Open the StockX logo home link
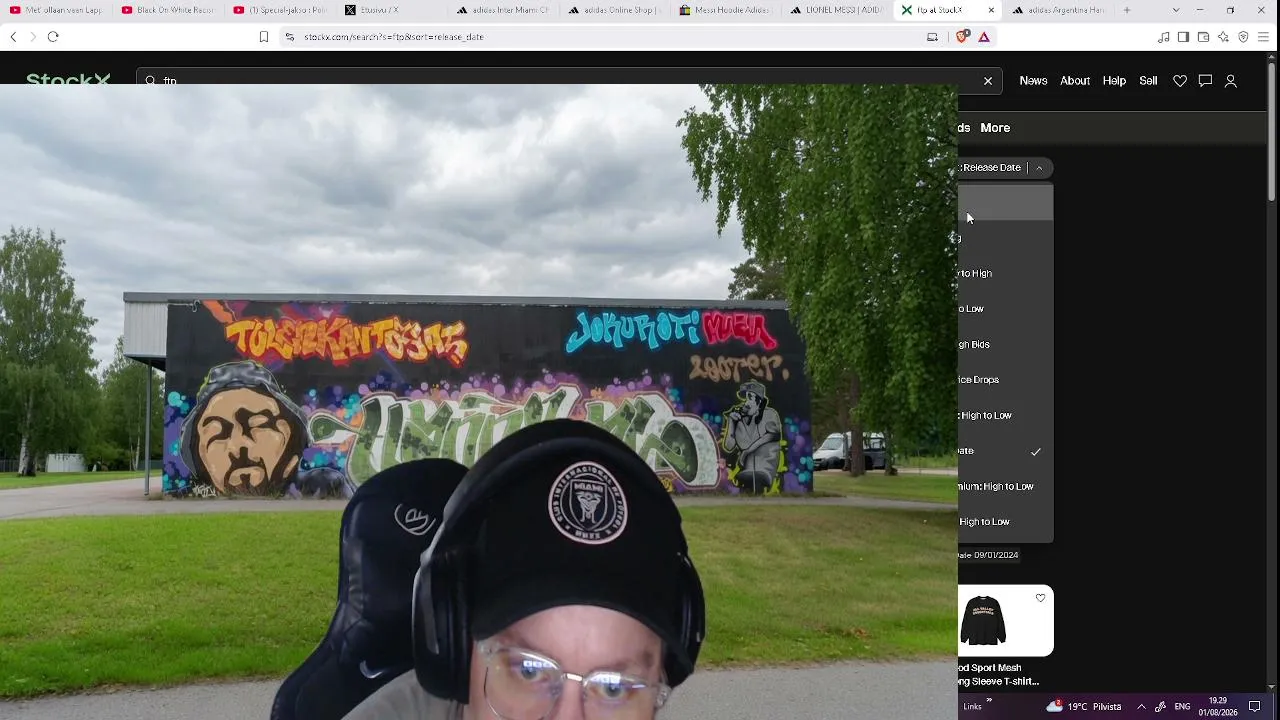The height and width of the screenshot is (720, 1280). tap(68, 80)
